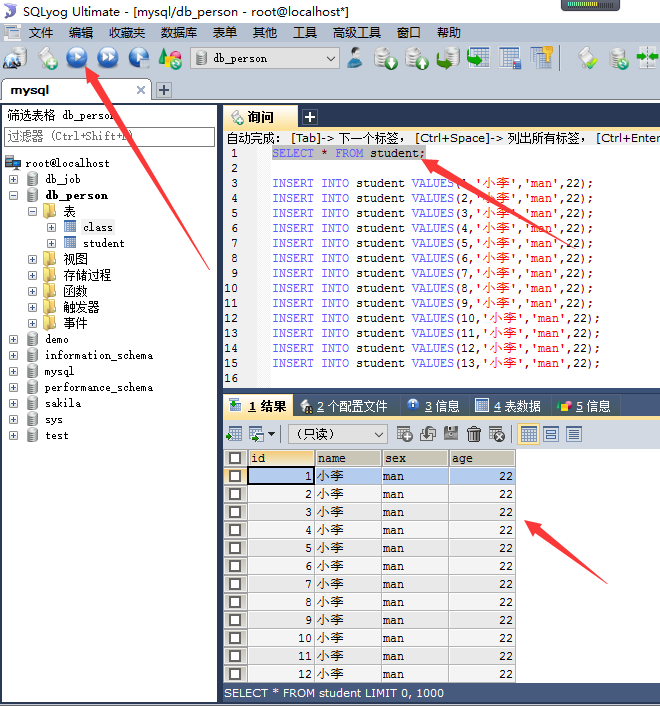Click the copy result data icon
This screenshot has width=660, height=706.
[x=257, y=434]
